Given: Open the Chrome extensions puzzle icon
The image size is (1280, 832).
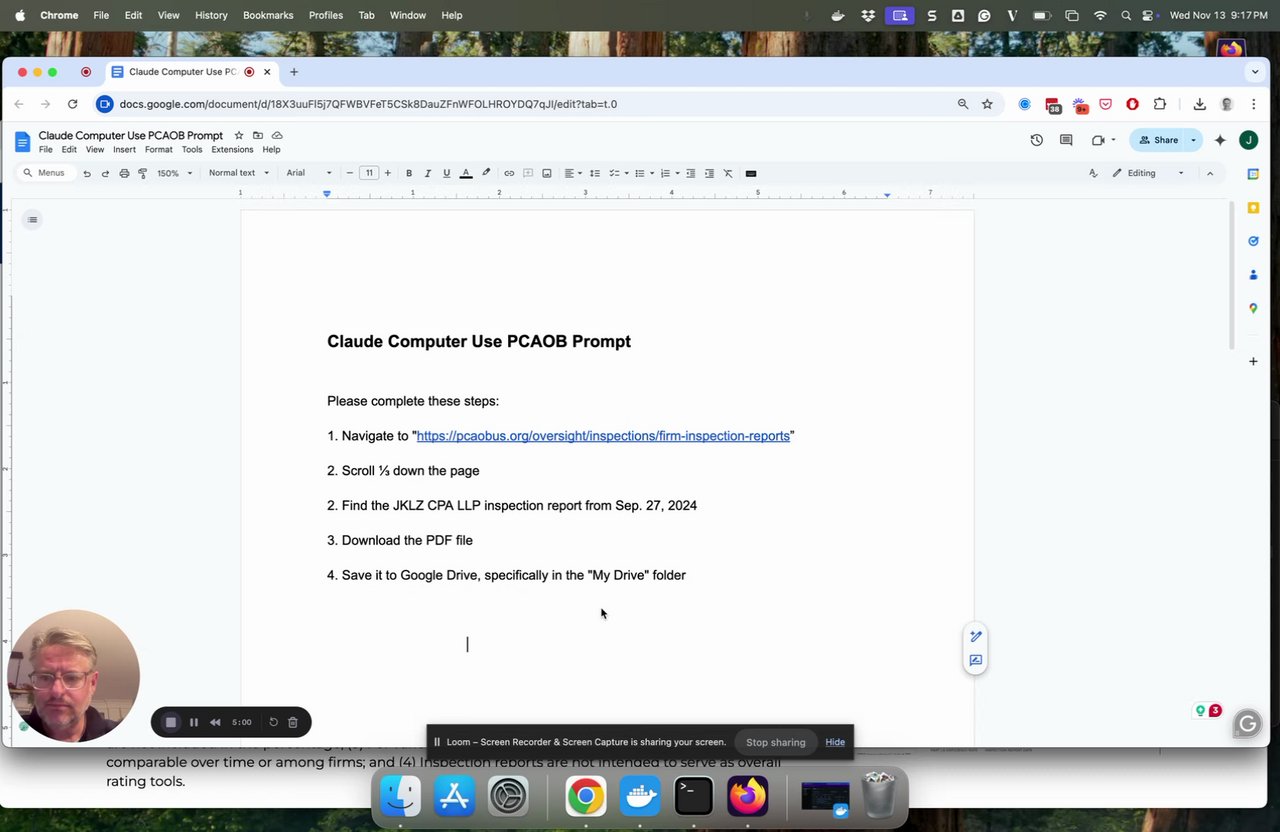Looking at the screenshot, I should 1160,104.
